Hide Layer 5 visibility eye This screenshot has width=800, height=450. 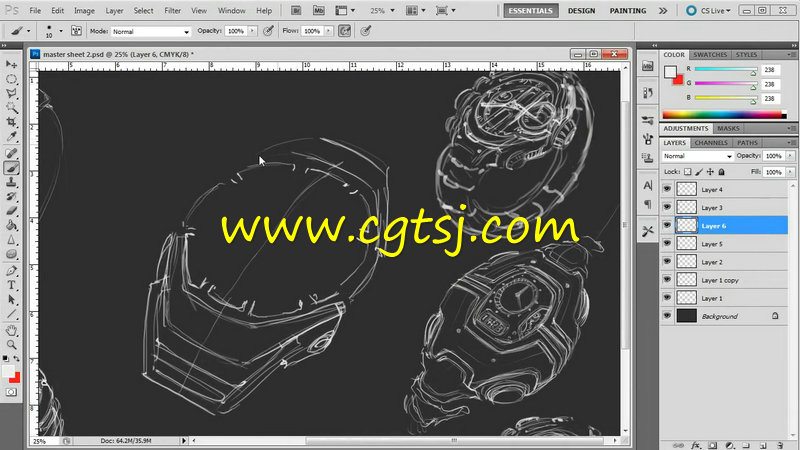(x=667, y=243)
